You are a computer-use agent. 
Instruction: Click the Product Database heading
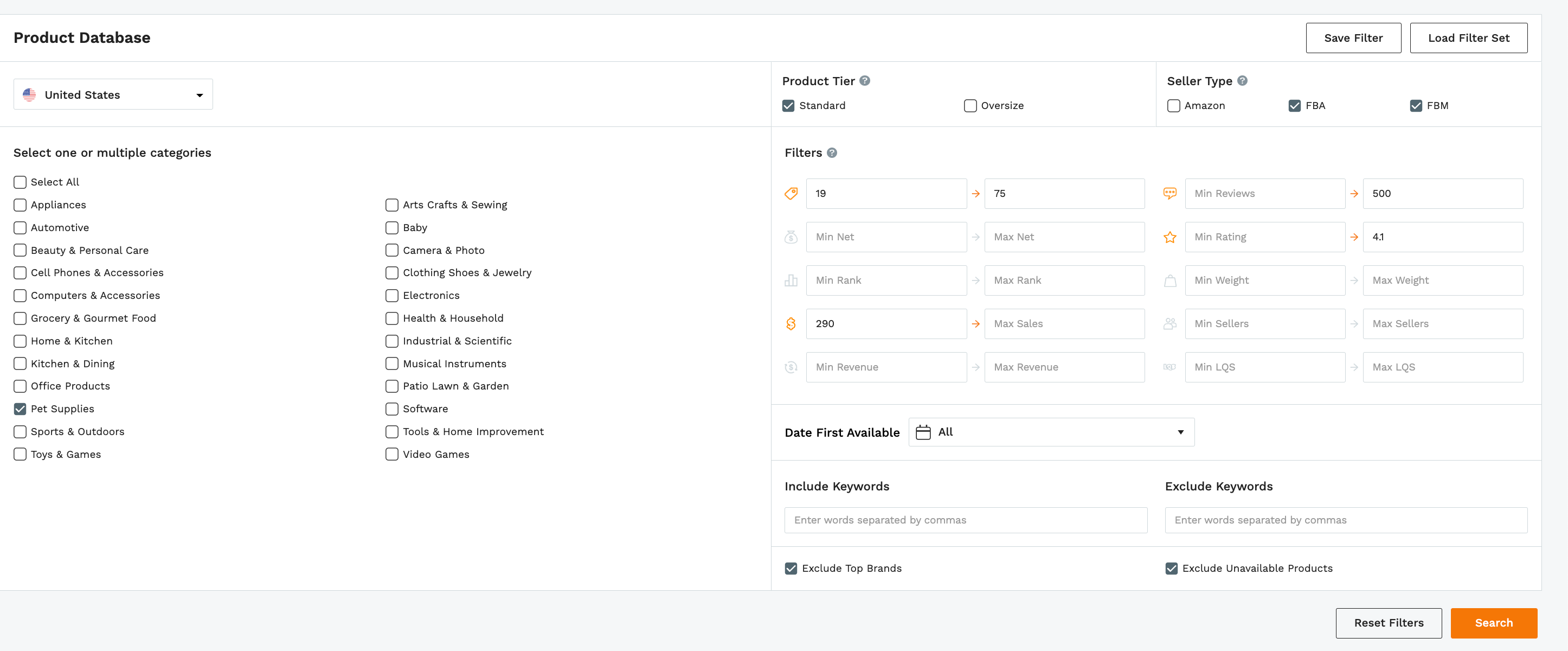click(81, 38)
